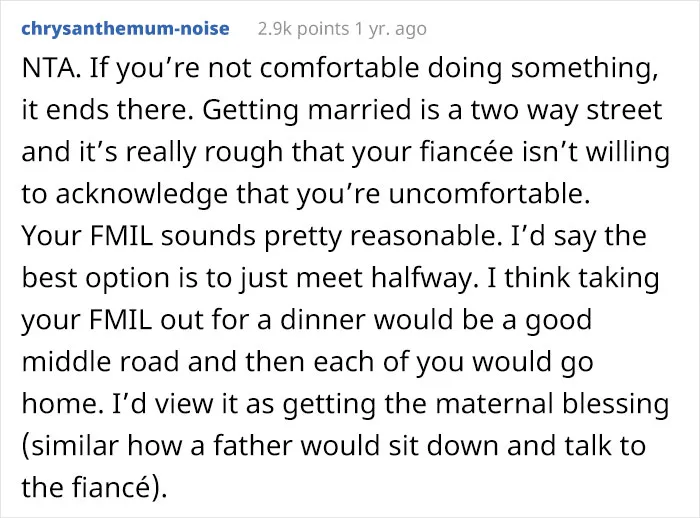
Task: Open the chrysanthemum-noise user profile
Action: click(125, 29)
